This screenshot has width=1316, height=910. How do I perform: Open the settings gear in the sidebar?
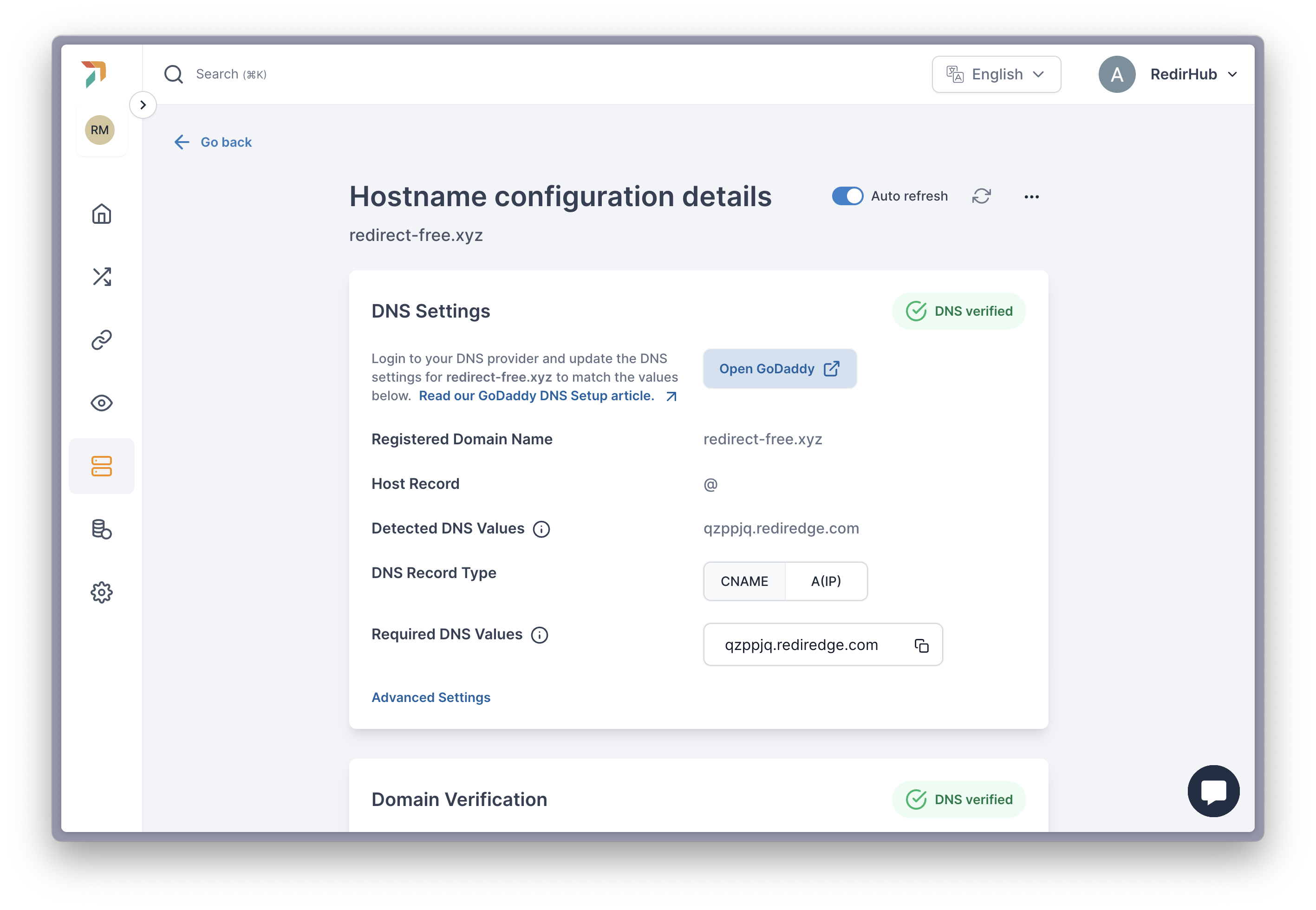102,592
